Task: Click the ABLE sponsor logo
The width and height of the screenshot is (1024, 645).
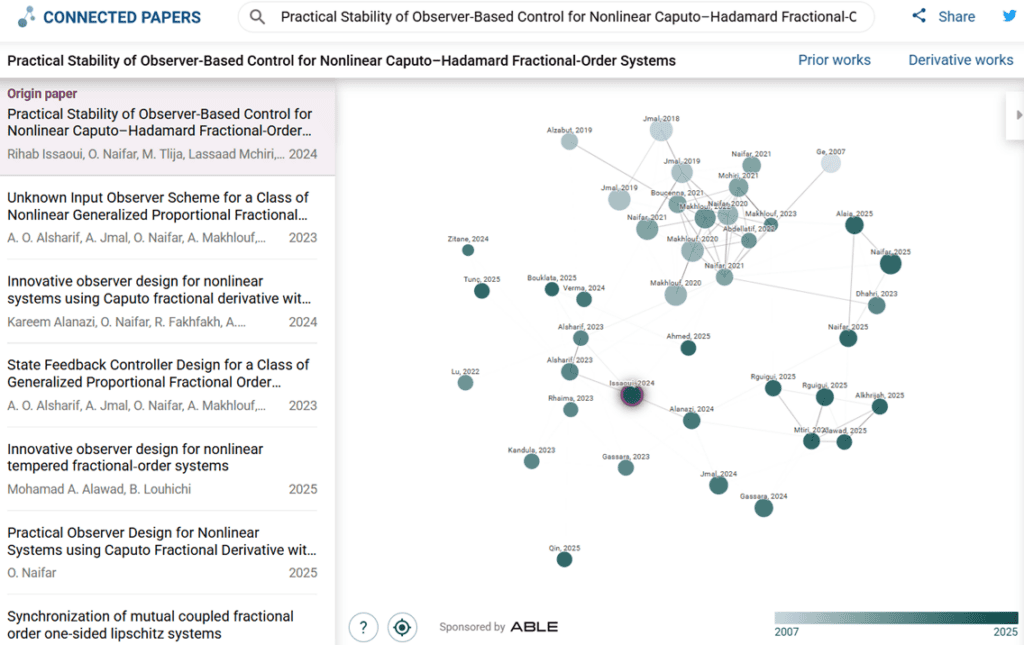Action: tap(534, 627)
